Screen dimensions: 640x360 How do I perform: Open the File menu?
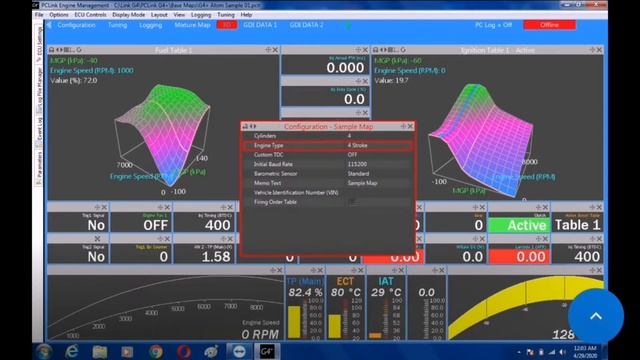pos(39,15)
